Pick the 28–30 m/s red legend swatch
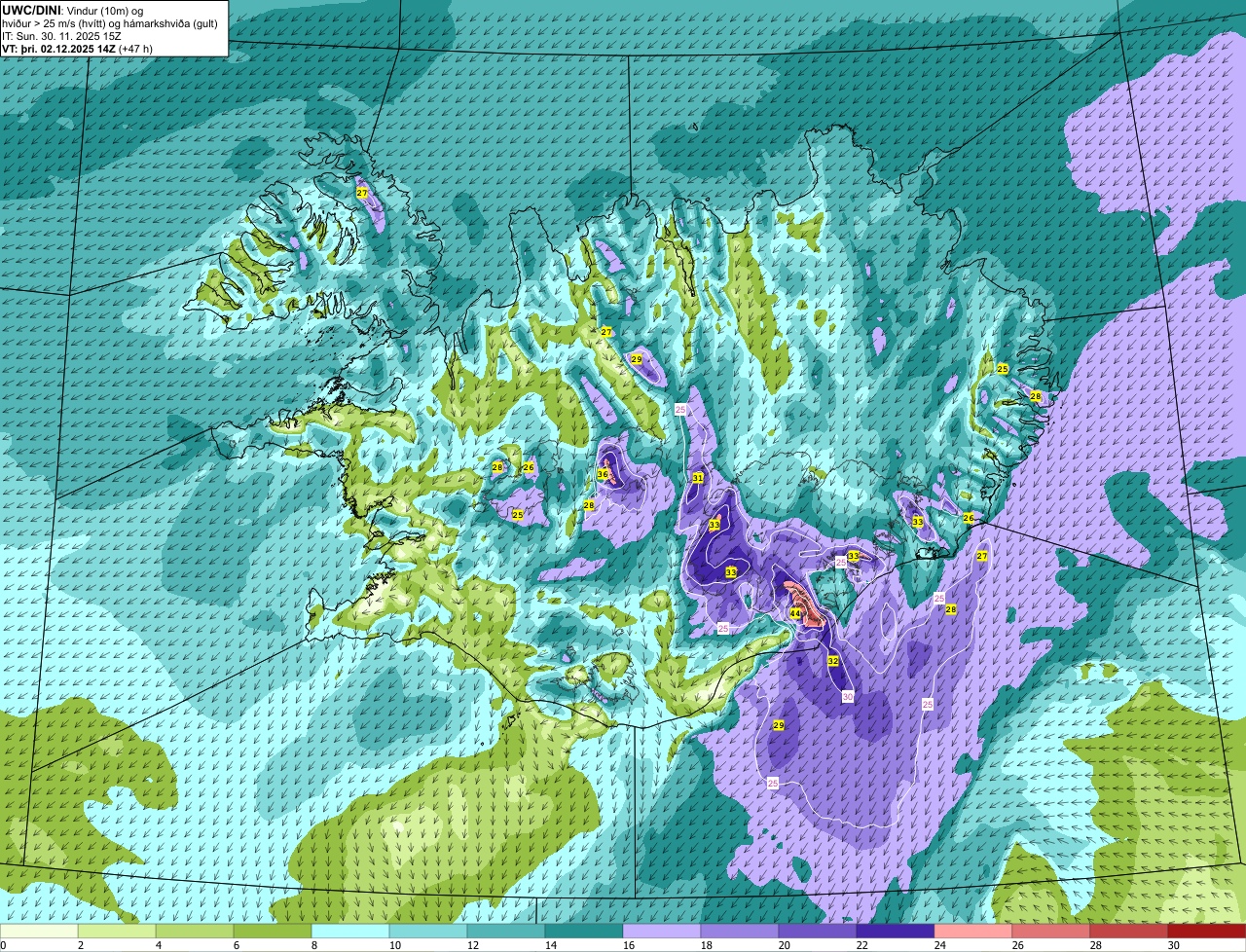Image resolution: width=1246 pixels, height=952 pixels. coord(1129,932)
